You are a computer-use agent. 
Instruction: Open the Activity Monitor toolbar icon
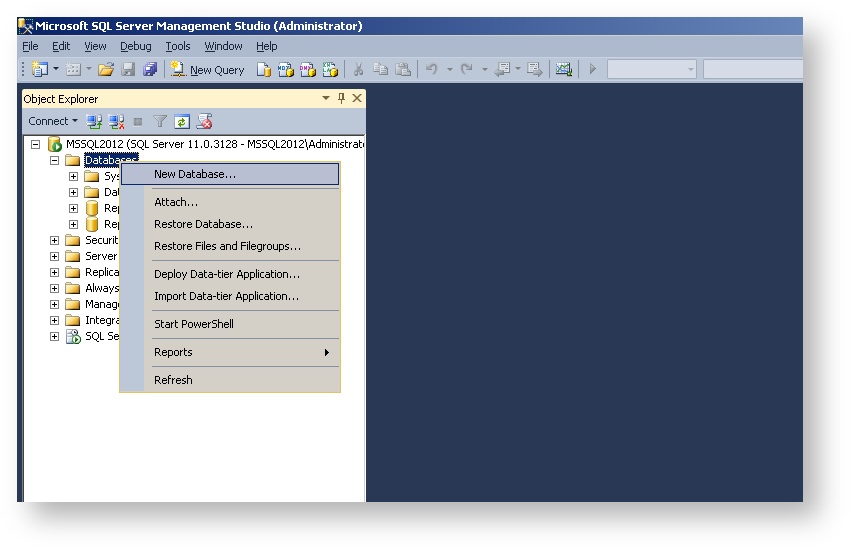[564, 70]
